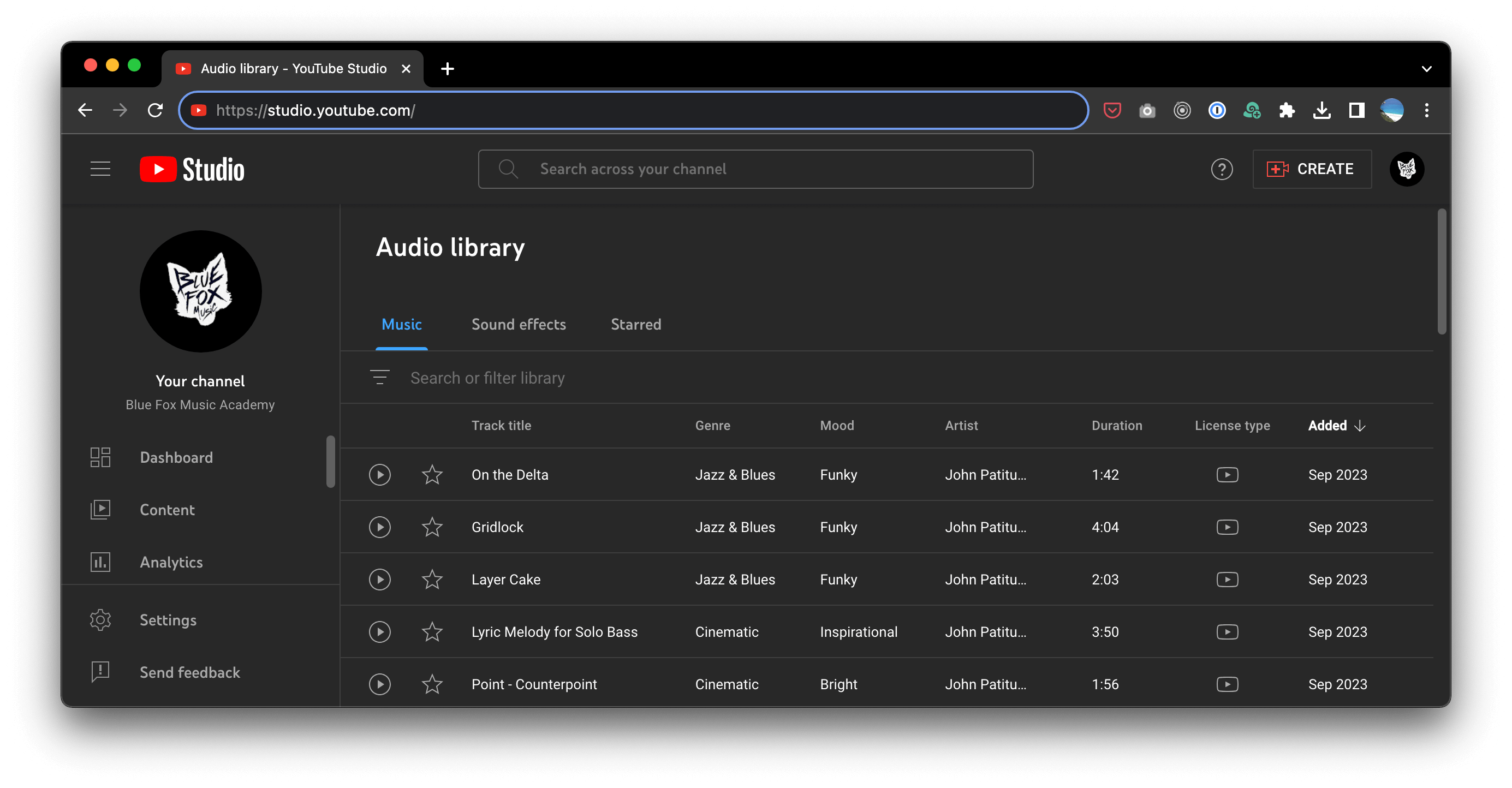
Task: Open Settings from the sidebar
Action: point(168,620)
